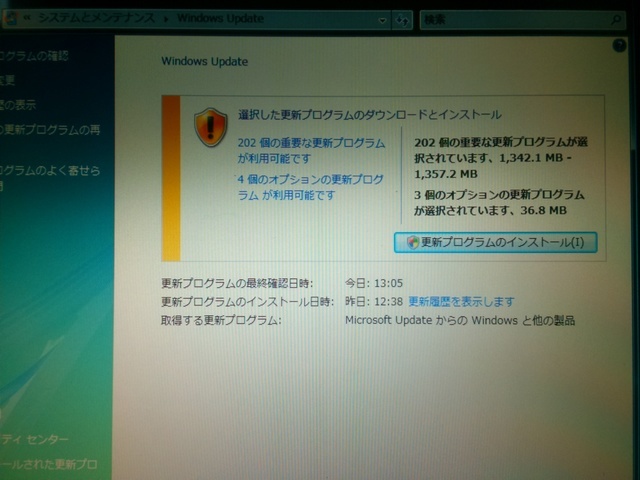Open the センター link in the sidebar
Viewport: 640px width, 480px height.
click(34, 440)
